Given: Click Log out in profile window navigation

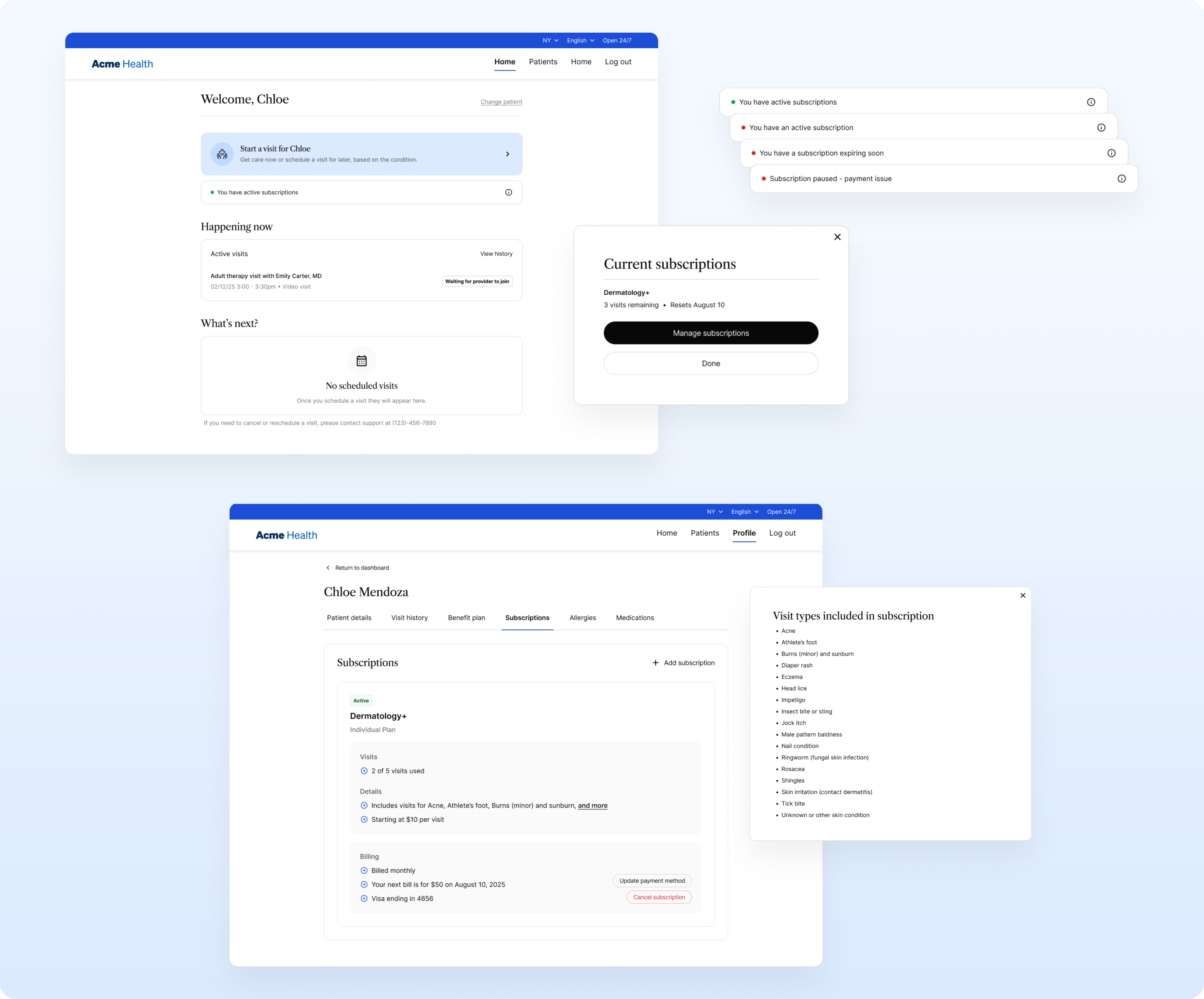Looking at the screenshot, I should click(782, 533).
